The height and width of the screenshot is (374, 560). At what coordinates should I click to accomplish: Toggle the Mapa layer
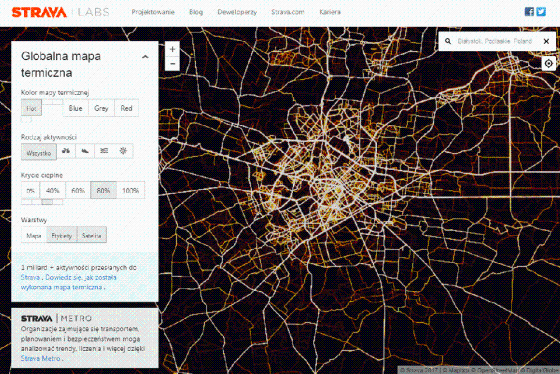click(34, 235)
